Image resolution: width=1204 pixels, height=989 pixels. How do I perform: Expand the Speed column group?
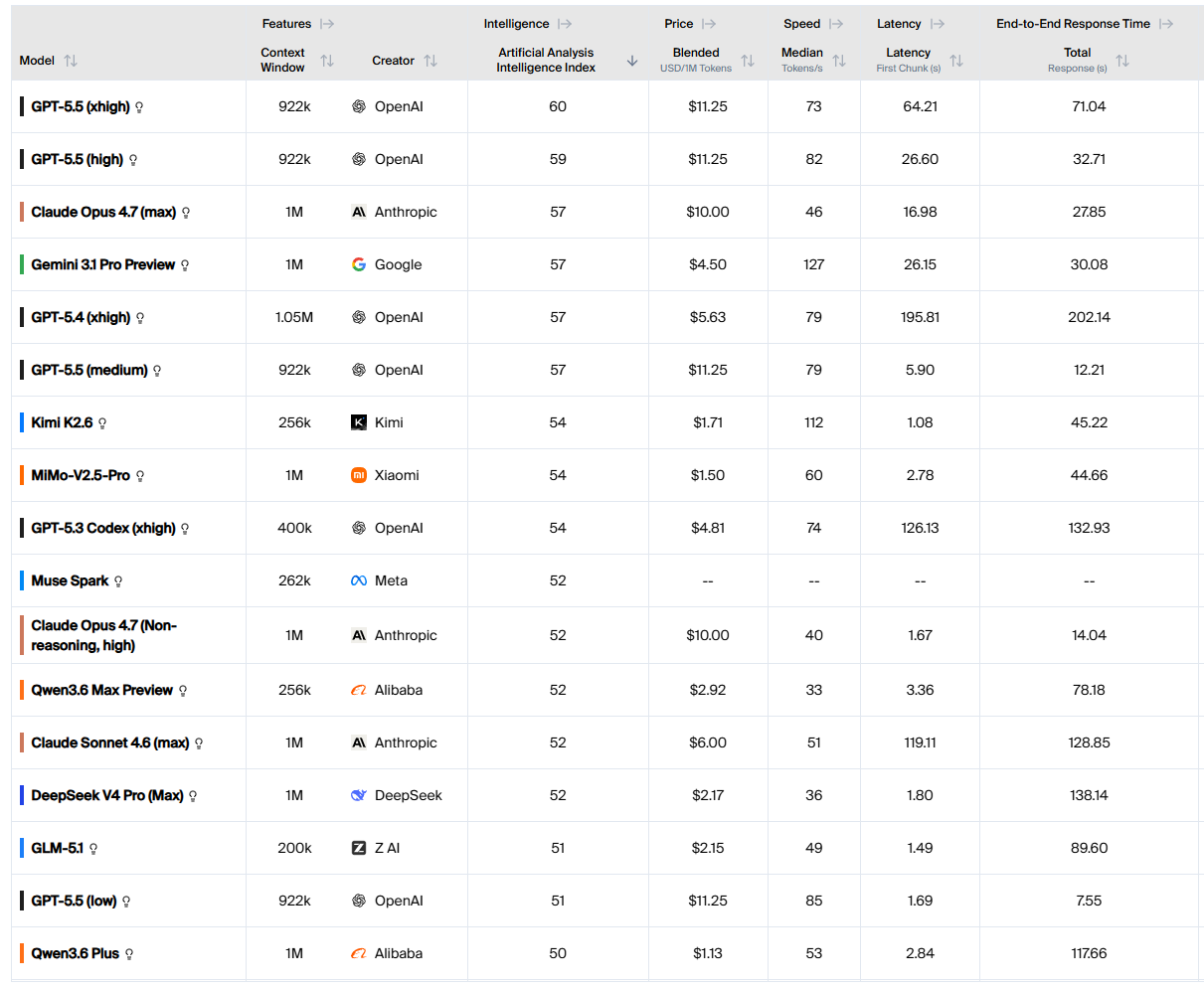click(836, 24)
